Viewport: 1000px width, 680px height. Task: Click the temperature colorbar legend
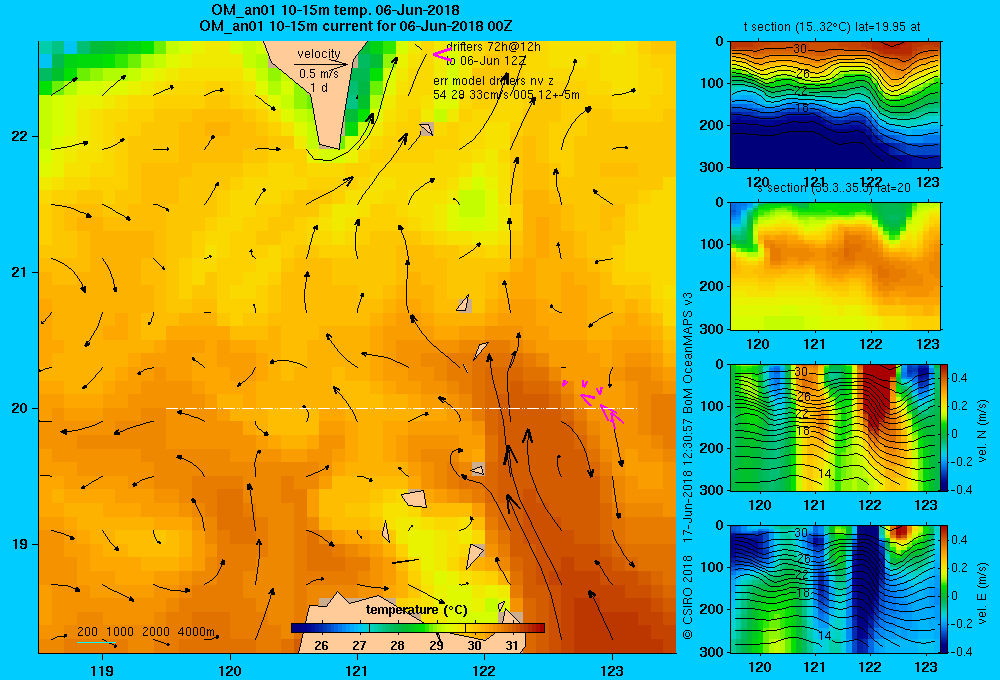click(x=417, y=628)
